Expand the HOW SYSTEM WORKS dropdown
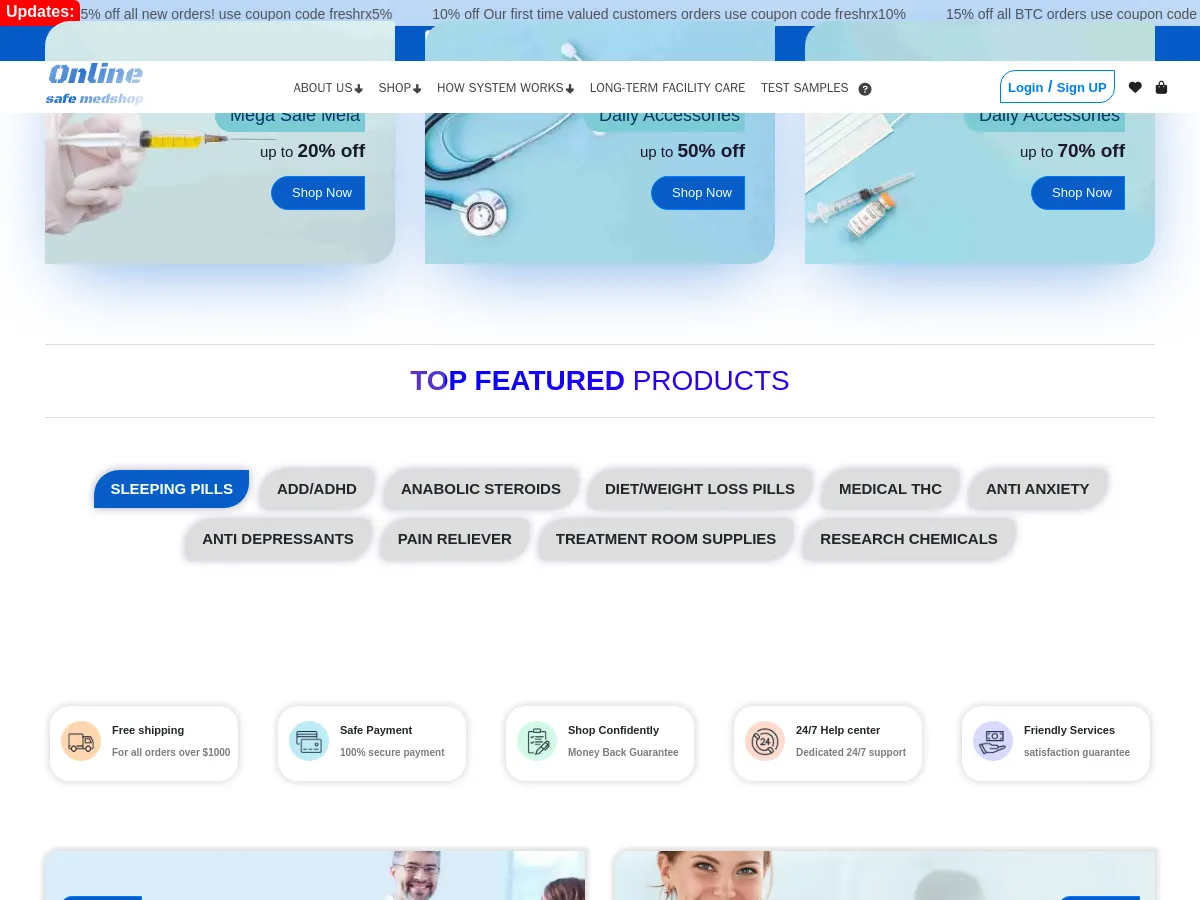This screenshot has height=900, width=1200. [505, 88]
